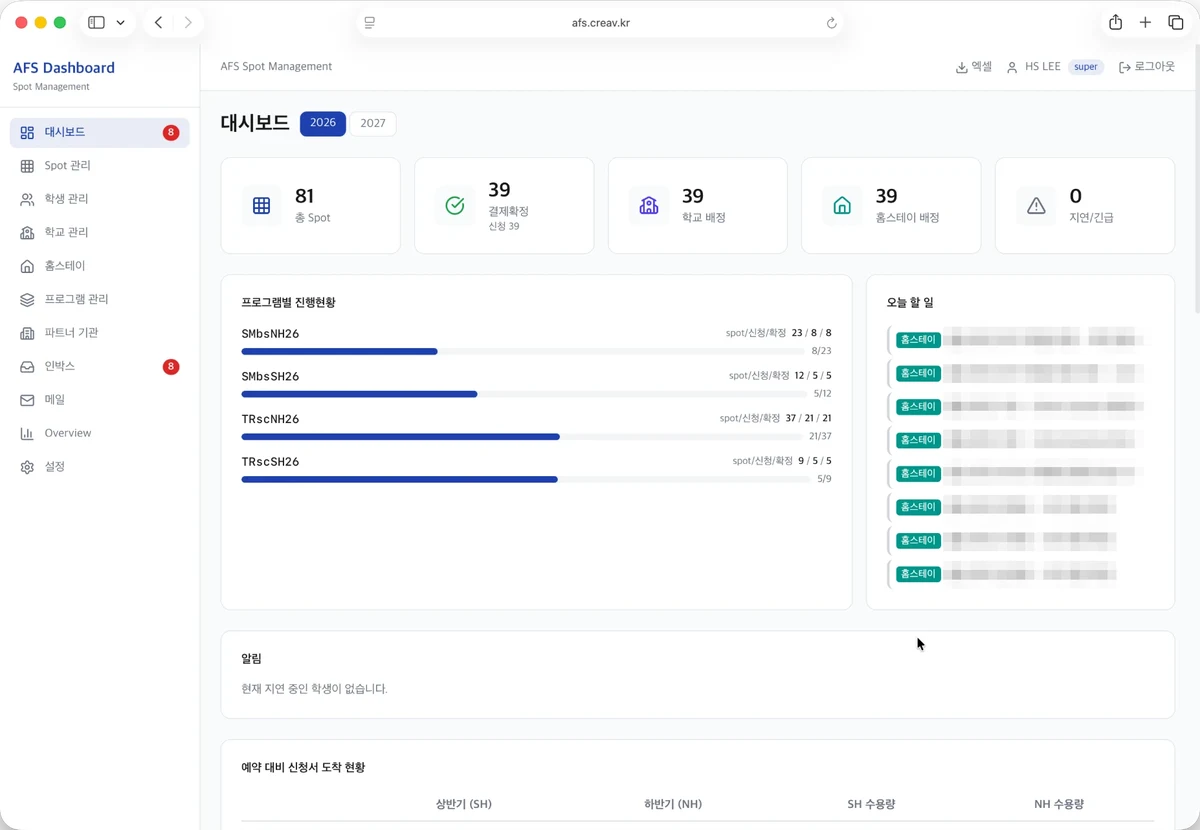Click the 로그아웃 exit icon
Image resolution: width=1200 pixels, height=830 pixels.
coord(1125,67)
